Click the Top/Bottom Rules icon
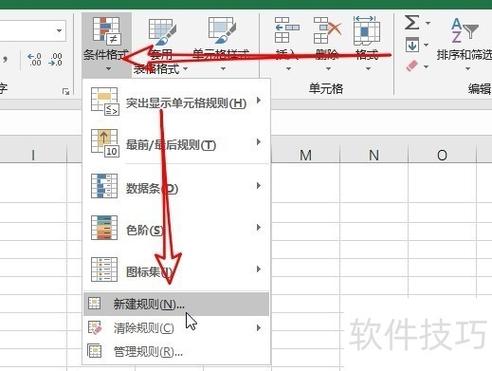The width and height of the screenshot is (492, 371). pos(105,143)
